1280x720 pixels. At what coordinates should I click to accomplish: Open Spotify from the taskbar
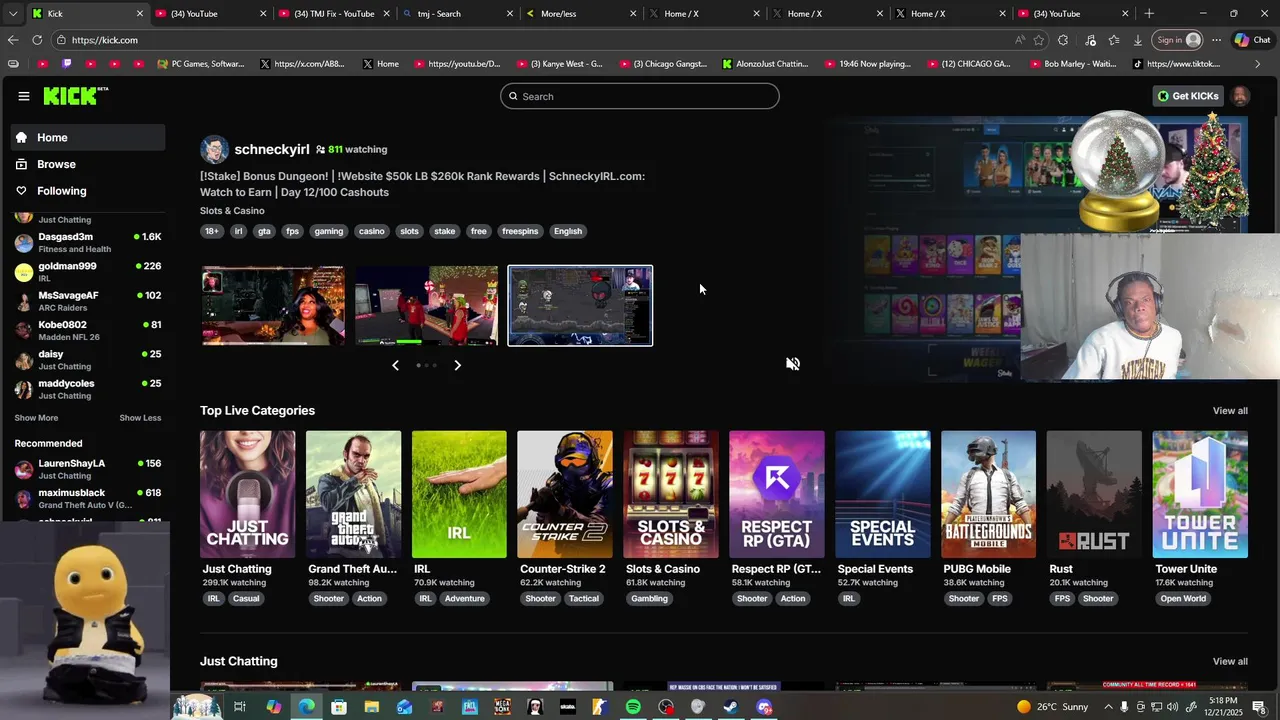coord(633,707)
